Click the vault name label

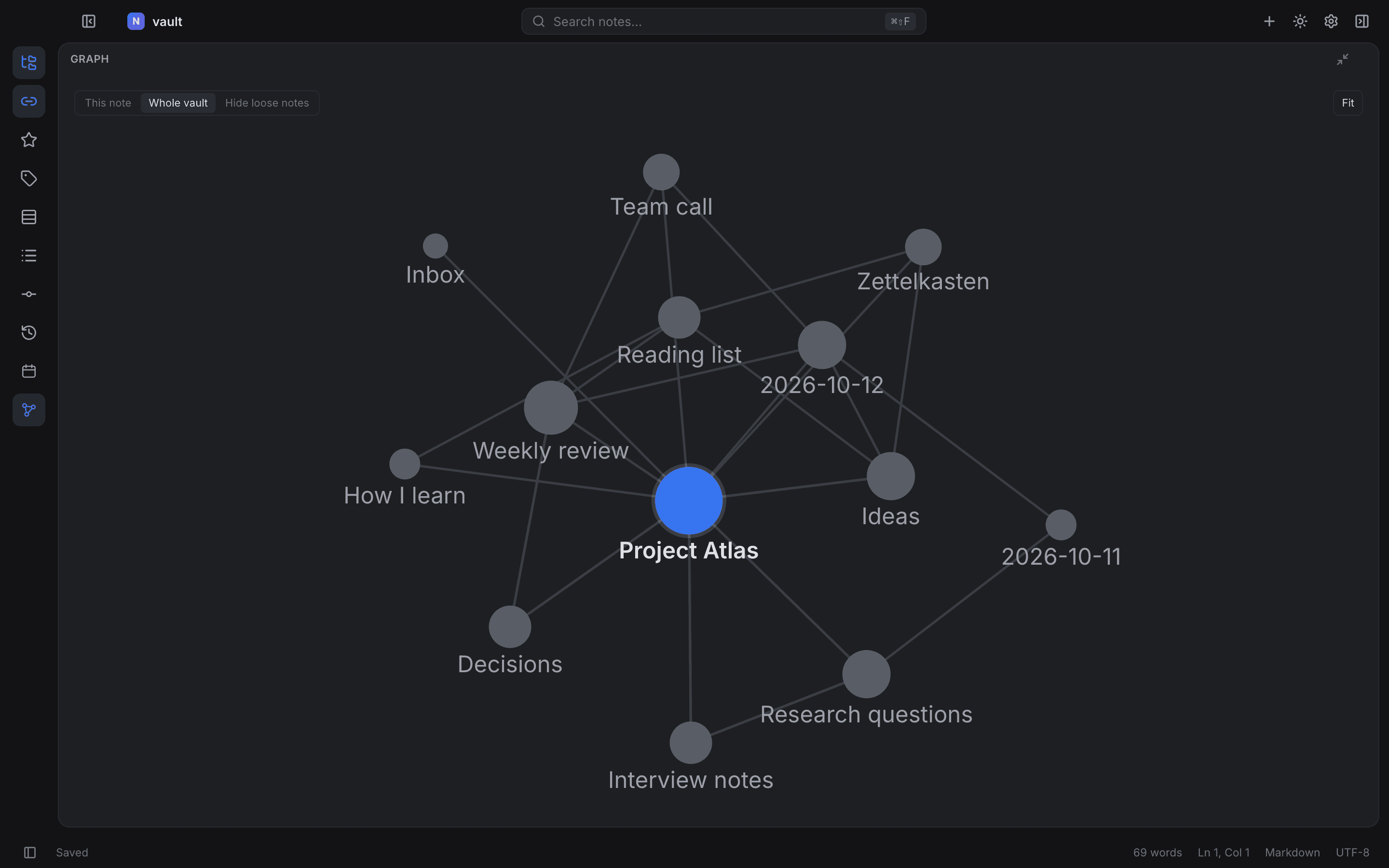(x=167, y=22)
